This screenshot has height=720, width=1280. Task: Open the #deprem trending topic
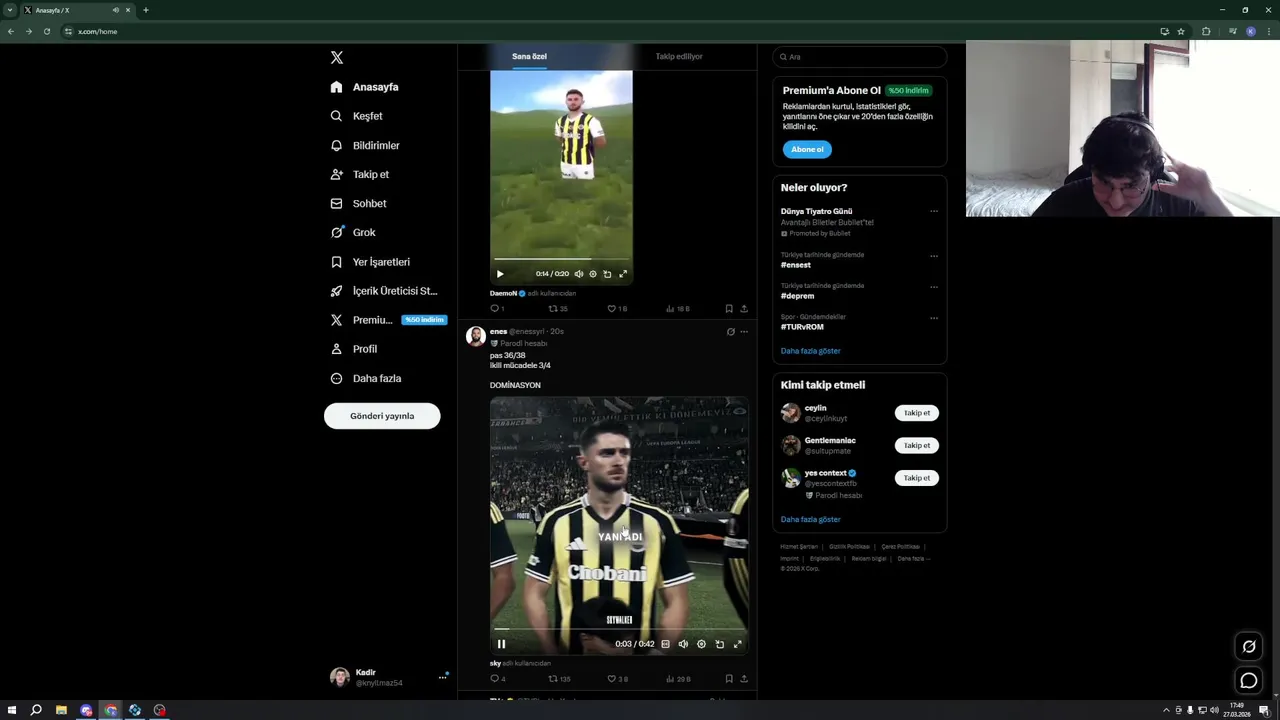(x=797, y=296)
